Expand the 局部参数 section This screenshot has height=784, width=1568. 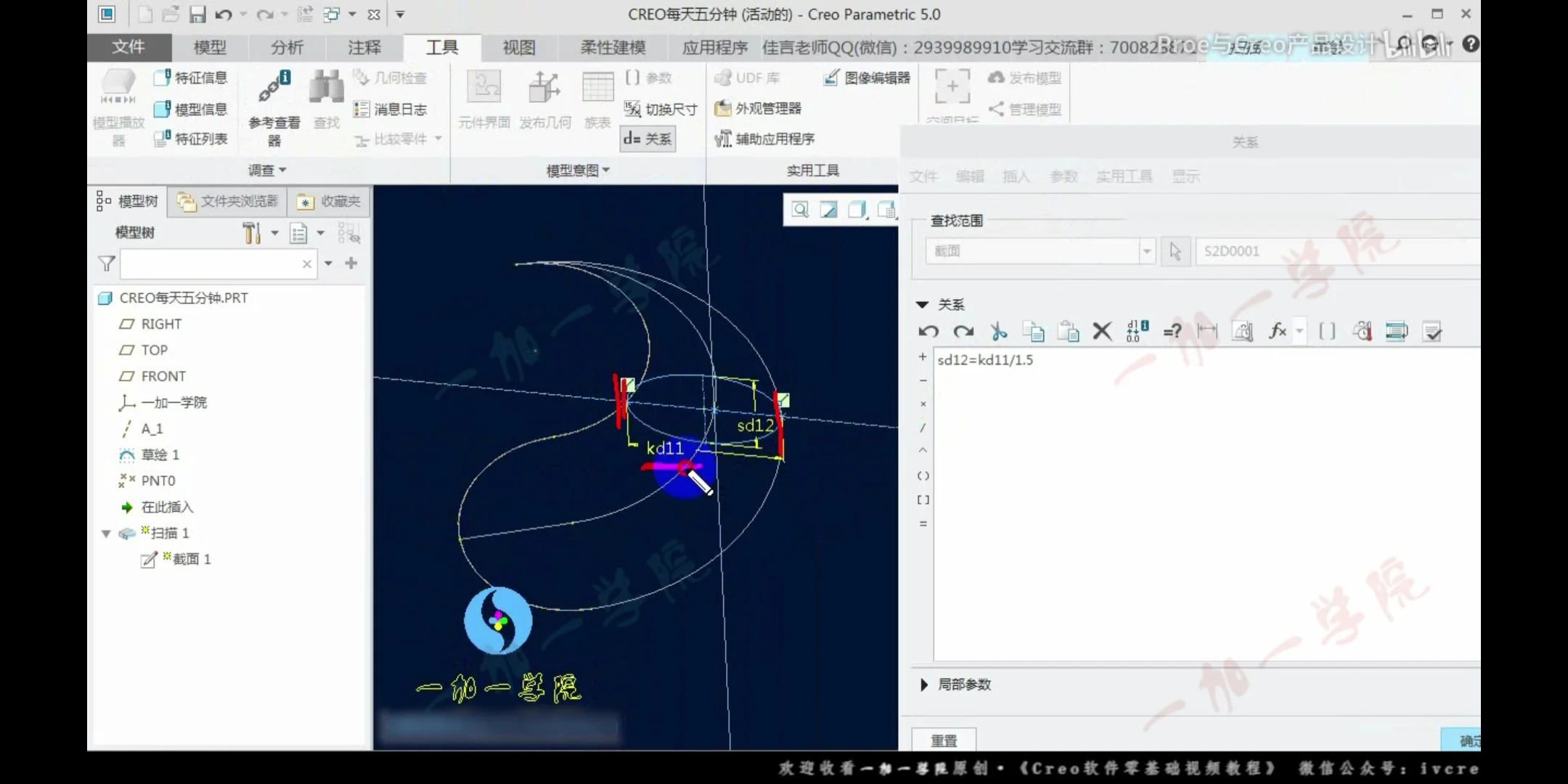point(923,685)
